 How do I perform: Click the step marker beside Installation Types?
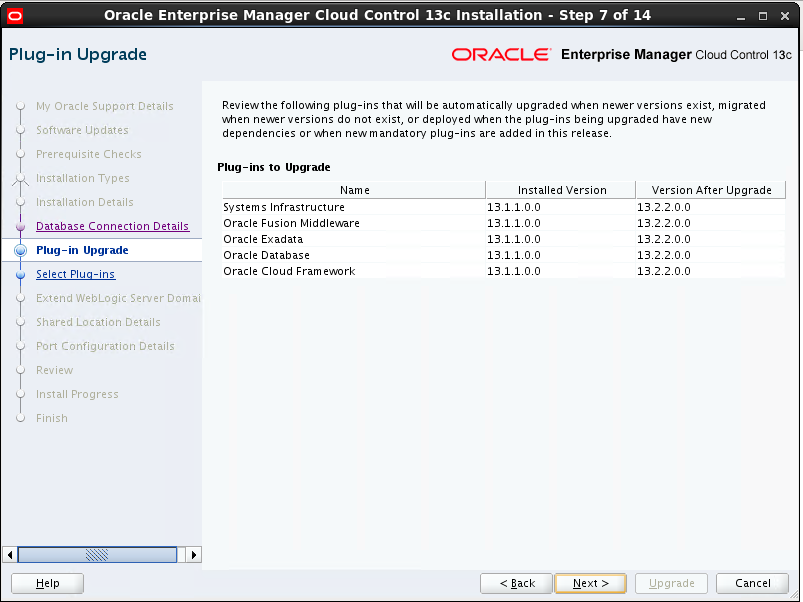click(x=22, y=178)
